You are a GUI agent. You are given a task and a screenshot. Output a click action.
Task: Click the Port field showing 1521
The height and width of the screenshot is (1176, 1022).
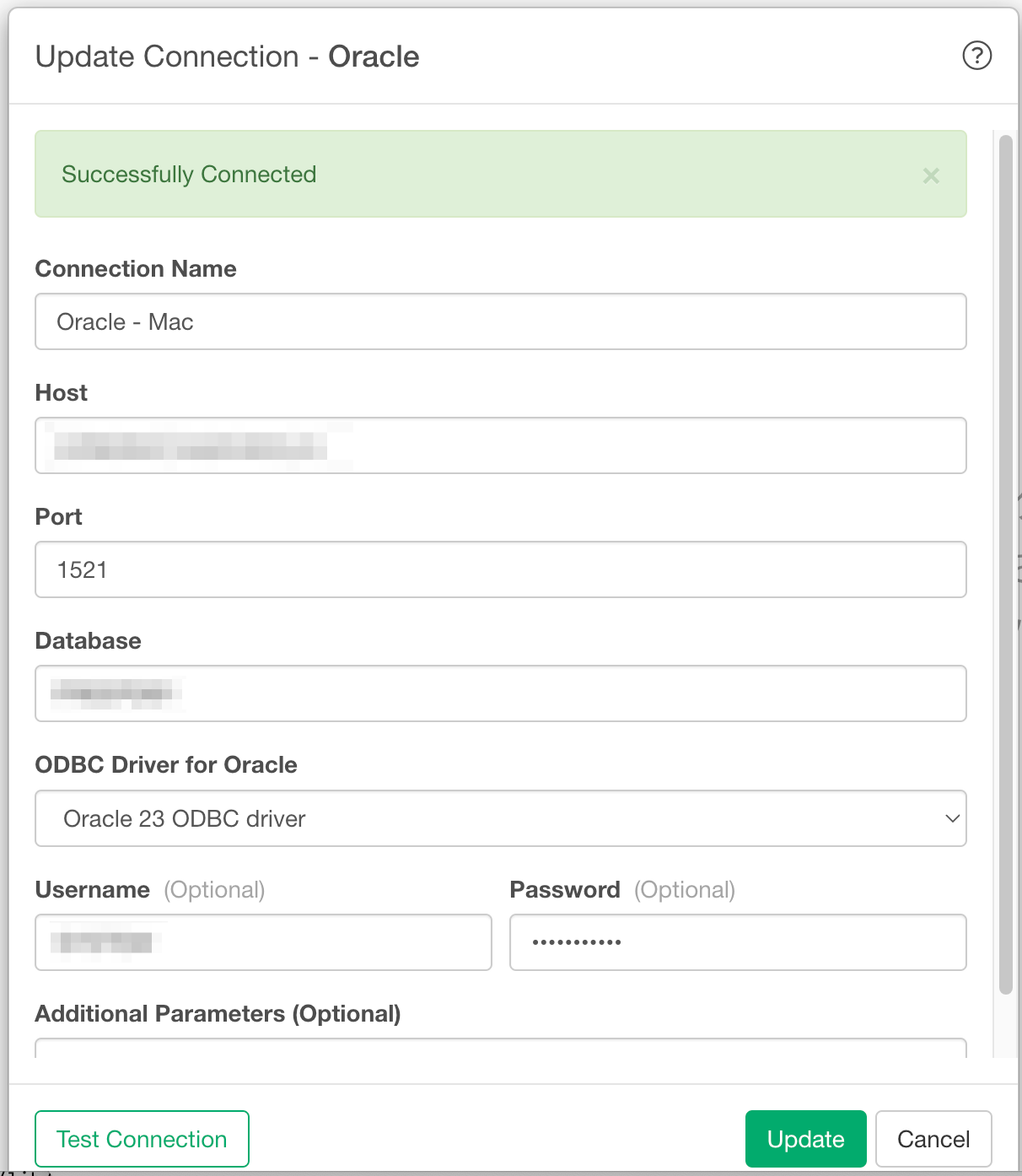501,569
